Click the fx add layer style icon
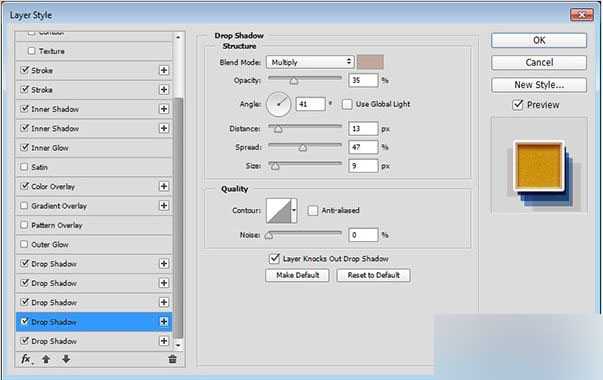 [x=26, y=359]
